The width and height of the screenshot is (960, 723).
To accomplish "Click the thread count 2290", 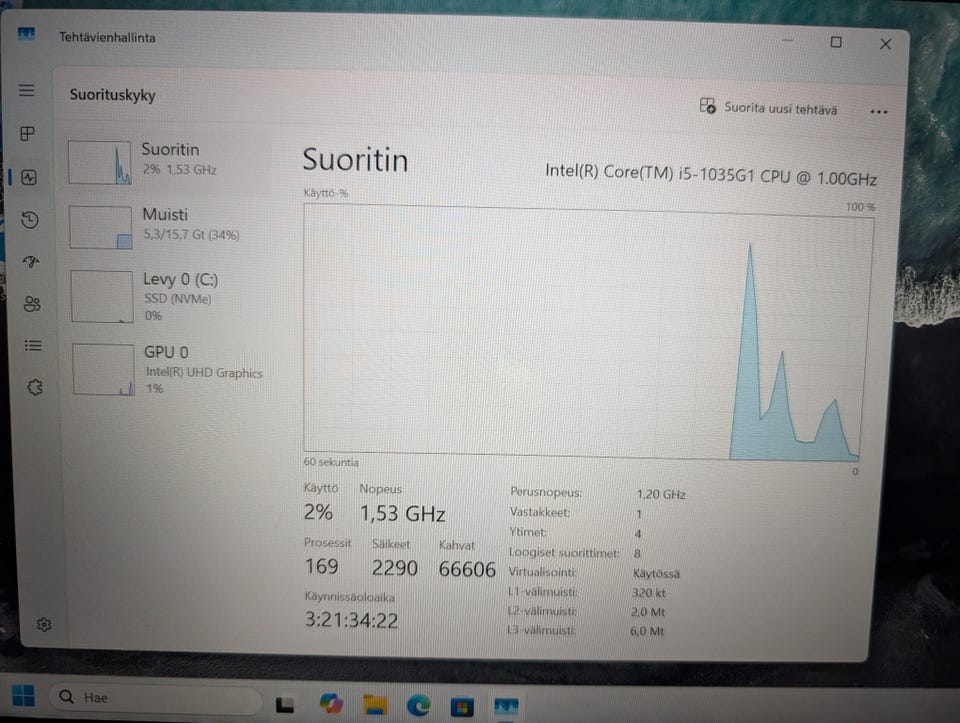I will point(395,568).
